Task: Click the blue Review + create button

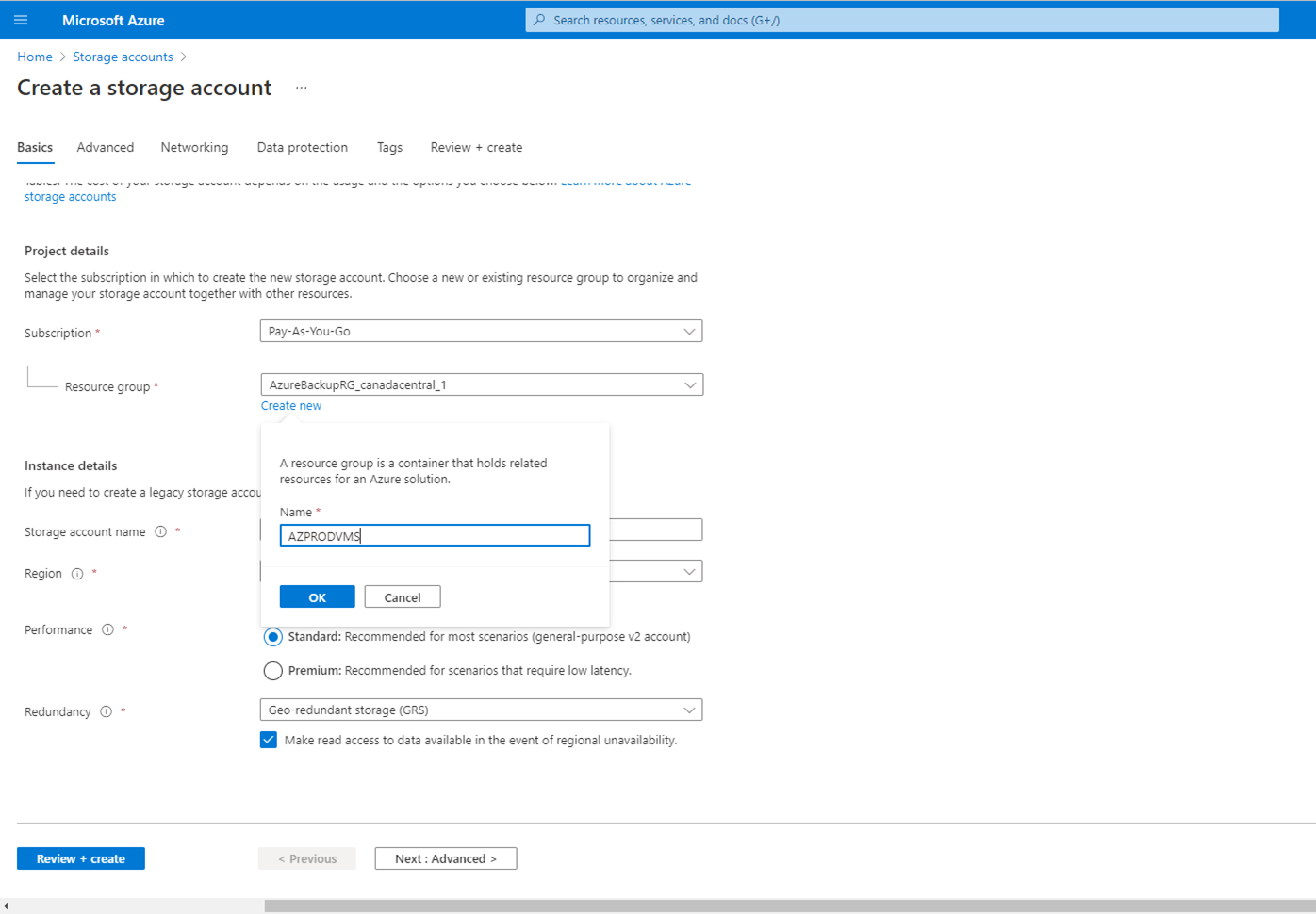Action: pos(81,858)
